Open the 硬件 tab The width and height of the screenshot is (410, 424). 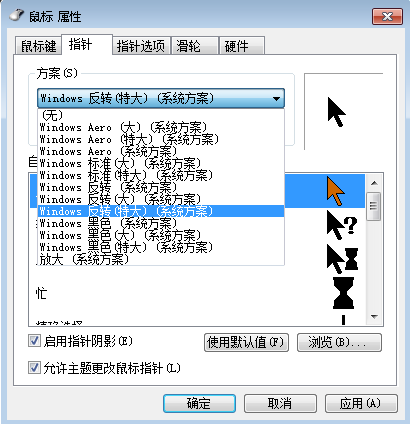242,46
